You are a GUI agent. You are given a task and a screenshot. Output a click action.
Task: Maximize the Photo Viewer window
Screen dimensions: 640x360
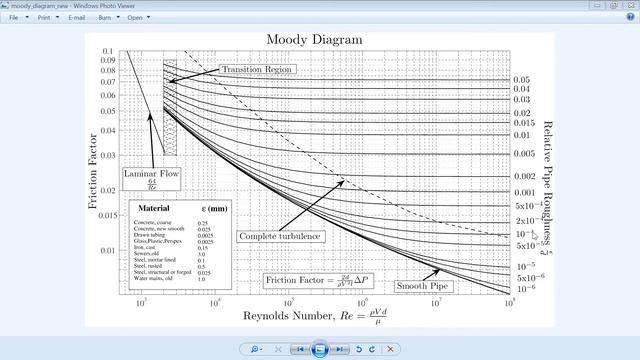coord(613,5)
